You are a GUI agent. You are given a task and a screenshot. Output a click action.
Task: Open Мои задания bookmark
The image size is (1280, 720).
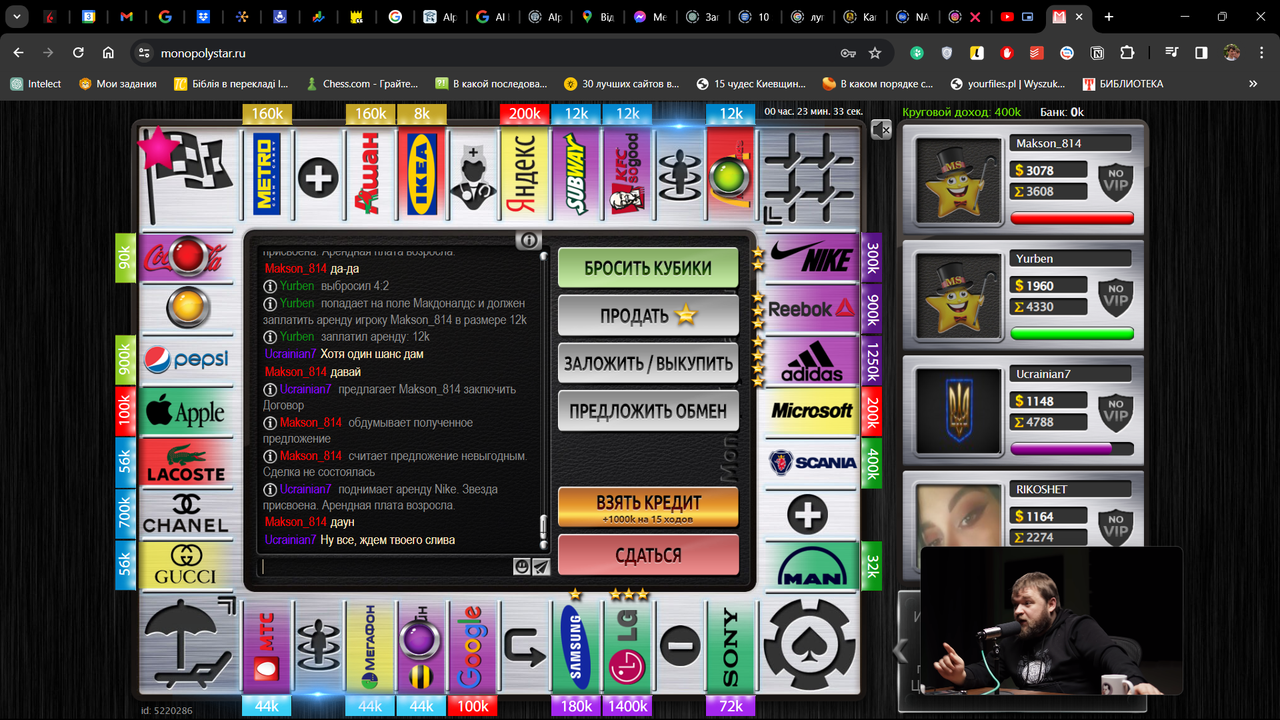118,84
